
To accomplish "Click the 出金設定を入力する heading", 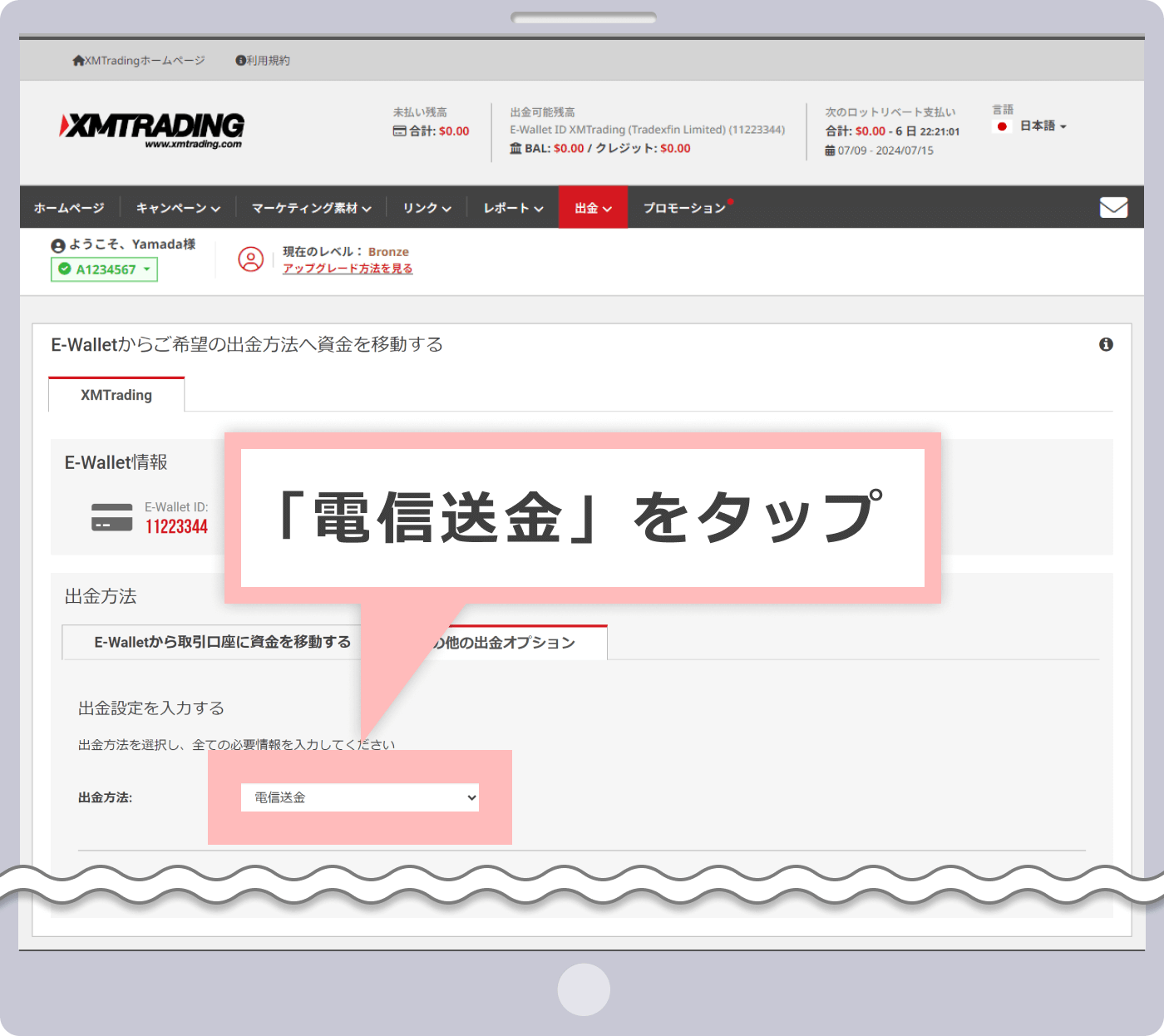I will [151, 708].
